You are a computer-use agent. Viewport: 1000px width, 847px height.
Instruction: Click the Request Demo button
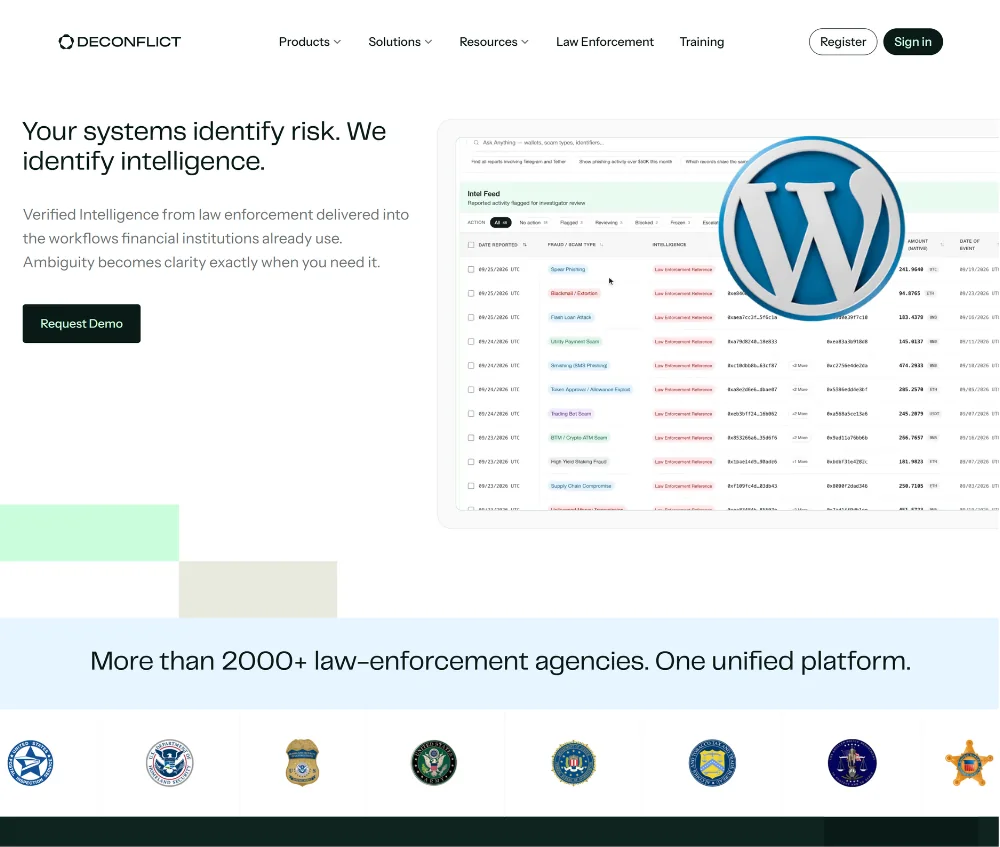click(x=82, y=323)
